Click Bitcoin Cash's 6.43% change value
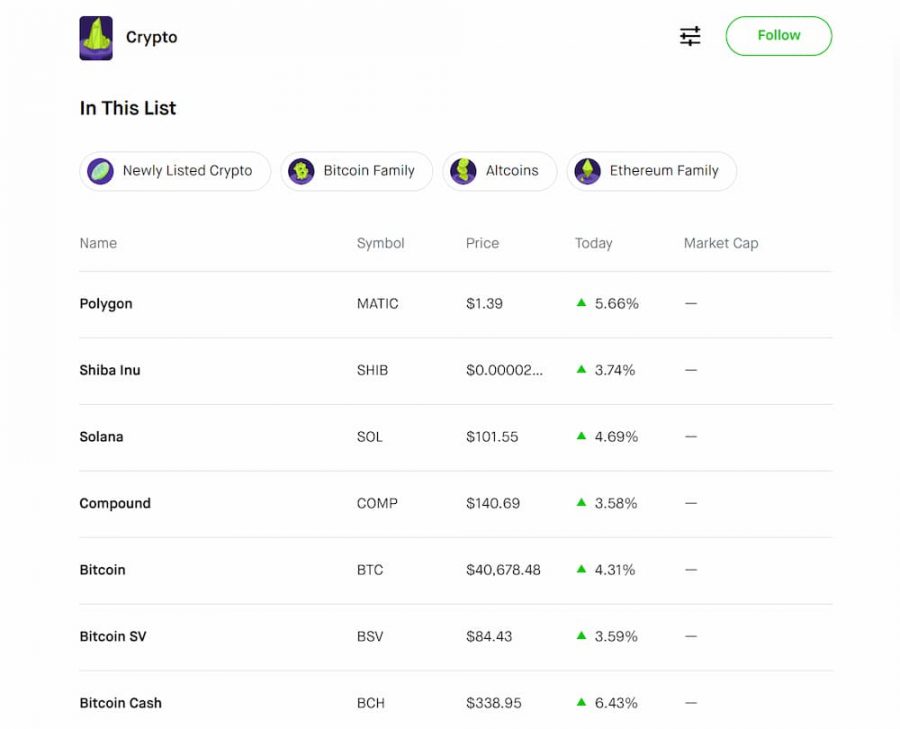This screenshot has height=729, width=900. coord(616,703)
